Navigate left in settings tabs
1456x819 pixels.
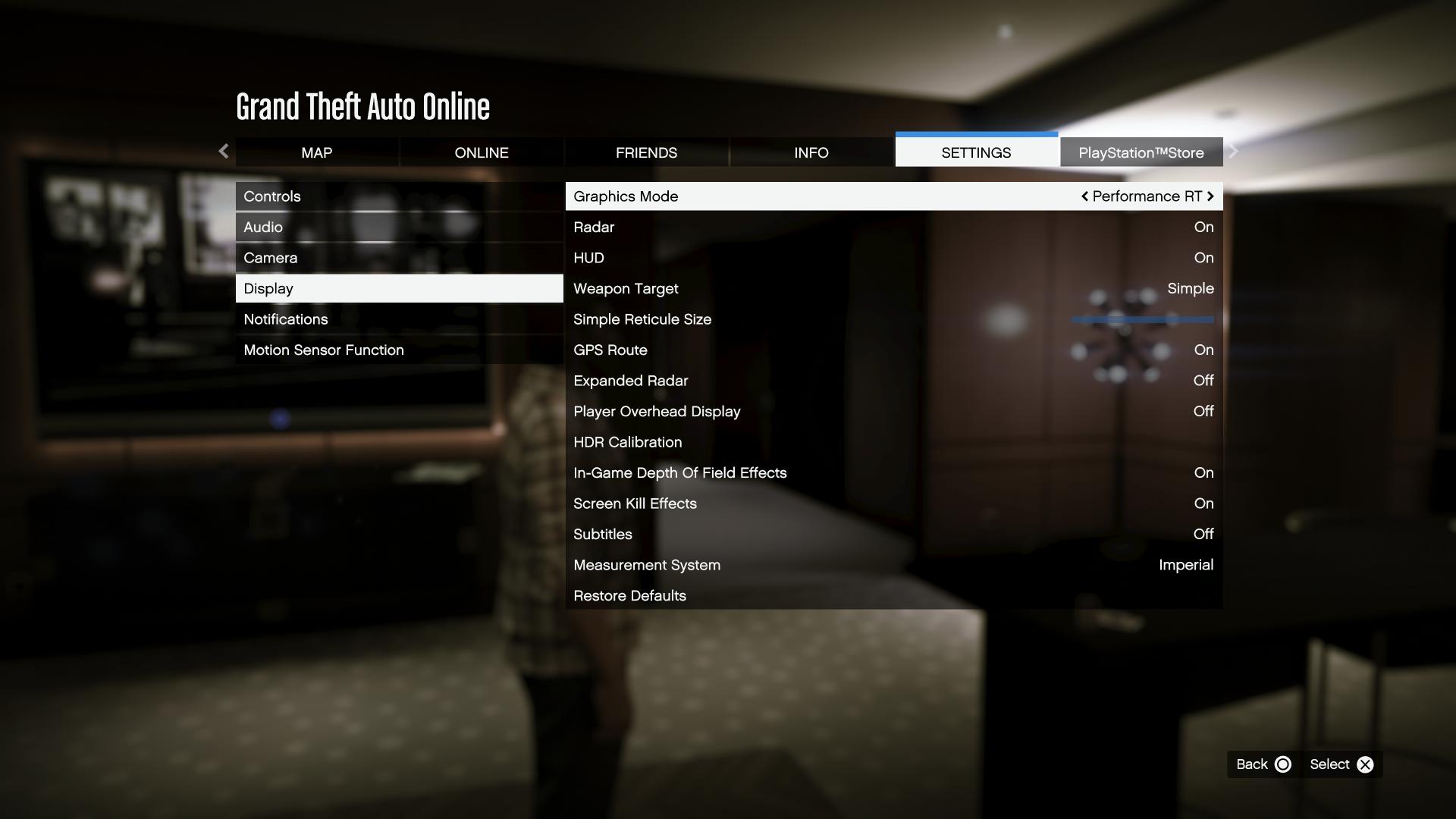coord(222,151)
